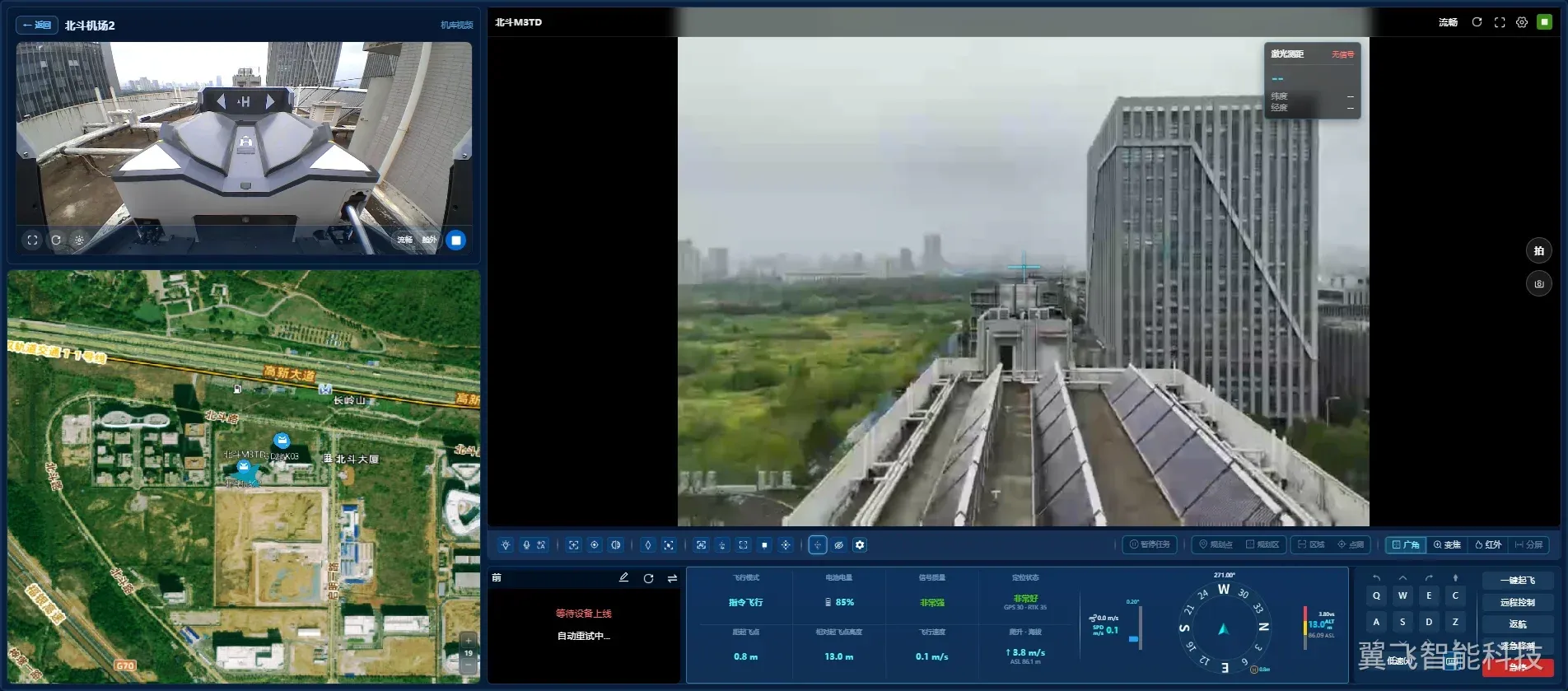The height and width of the screenshot is (691, 1568).
Task: Click the 返航 return-home button
Action: point(1518,624)
